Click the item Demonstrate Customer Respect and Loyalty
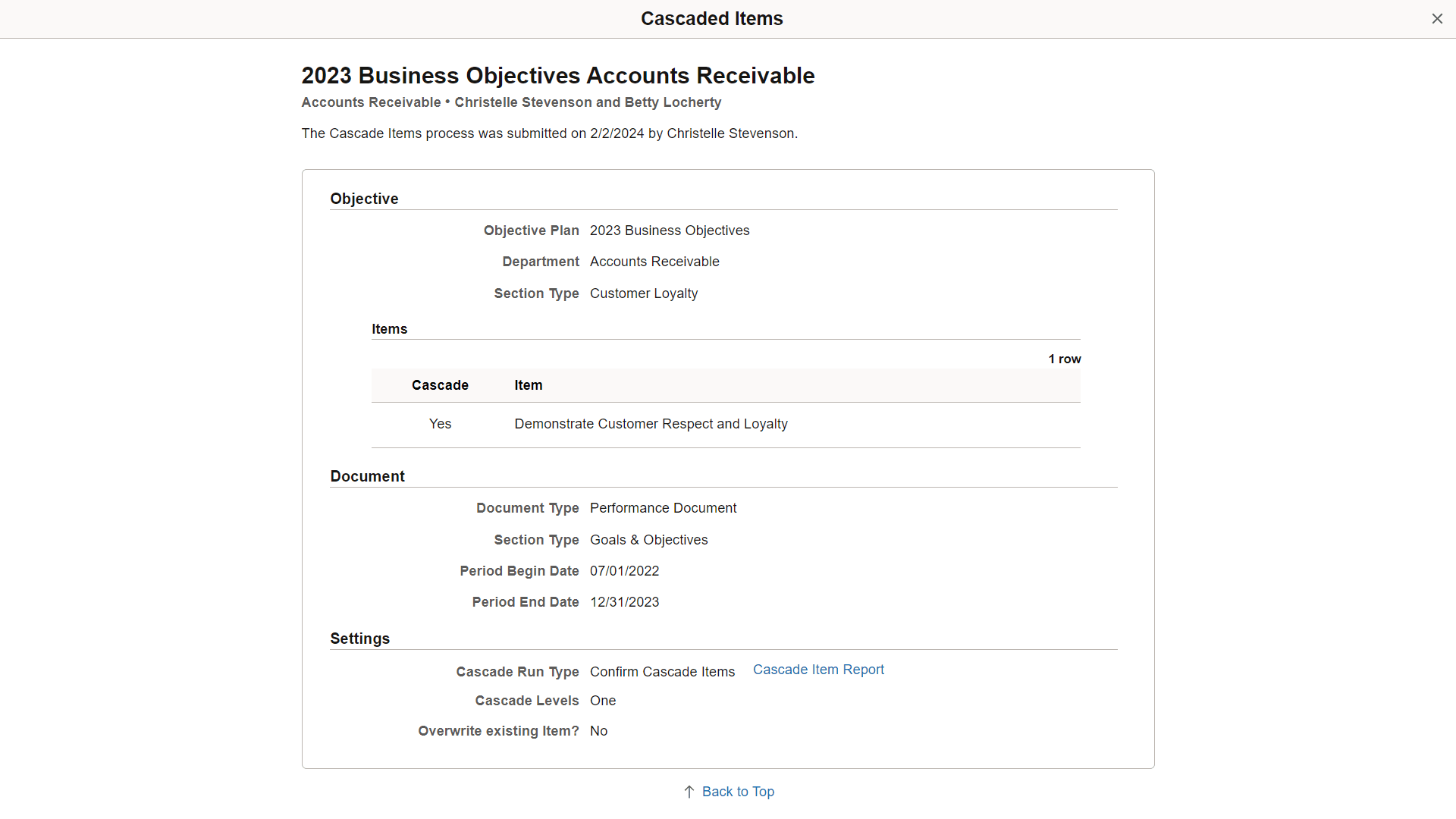This screenshot has height=819, width=1456. (x=651, y=423)
